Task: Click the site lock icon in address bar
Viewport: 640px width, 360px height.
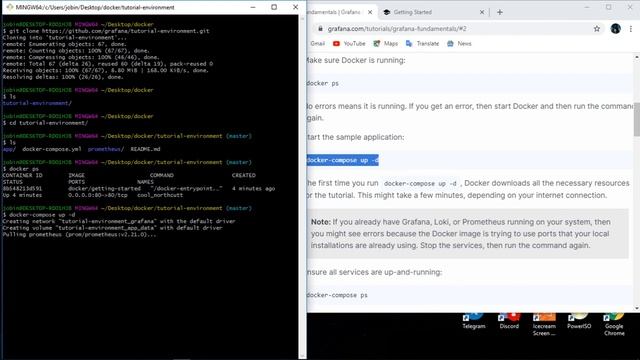Action: (320, 29)
